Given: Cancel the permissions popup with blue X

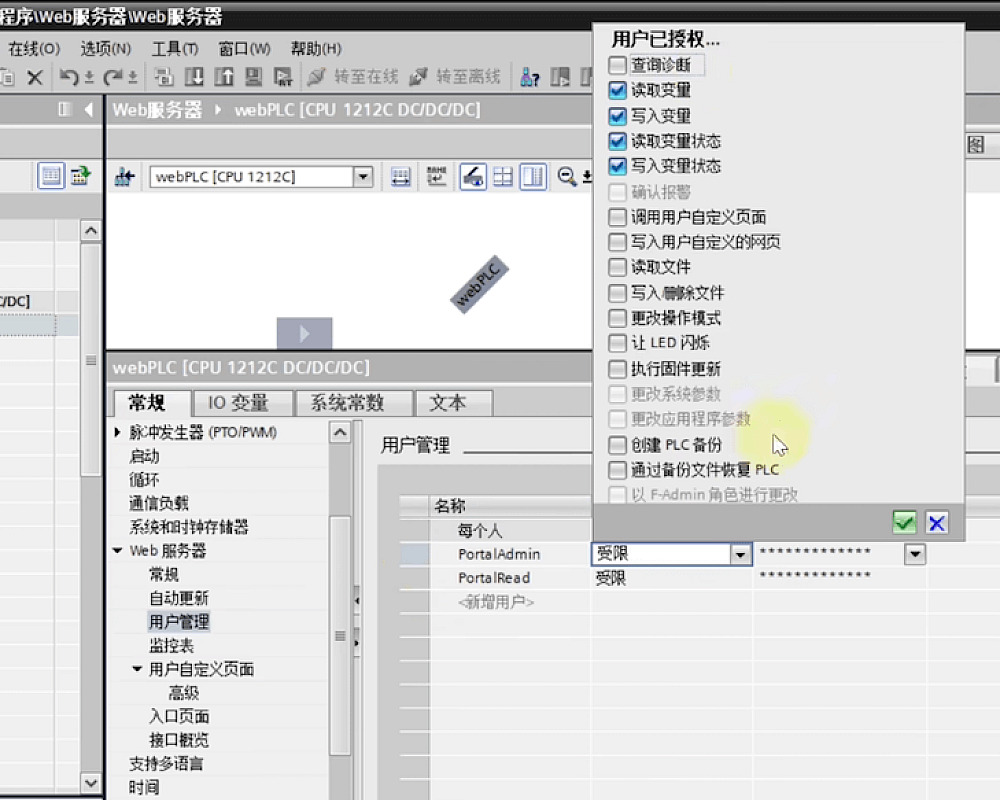Looking at the screenshot, I should 936,522.
